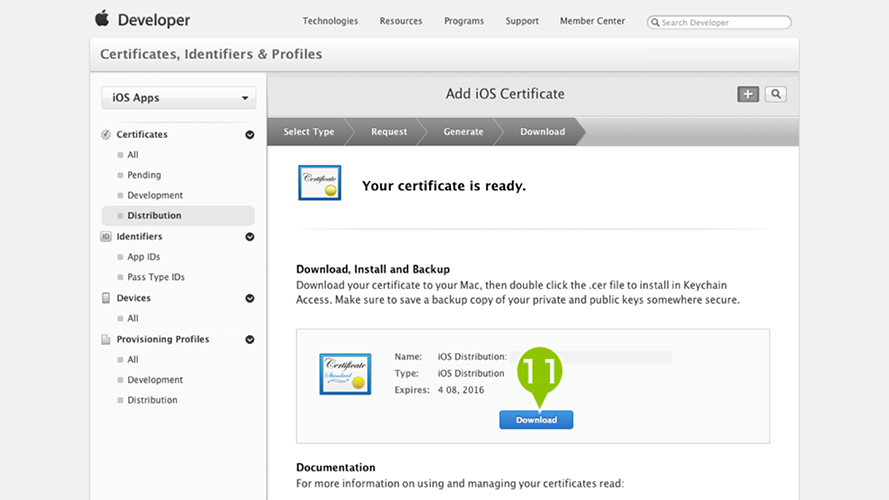Show Development certificates
The width and height of the screenshot is (889, 500).
155,195
